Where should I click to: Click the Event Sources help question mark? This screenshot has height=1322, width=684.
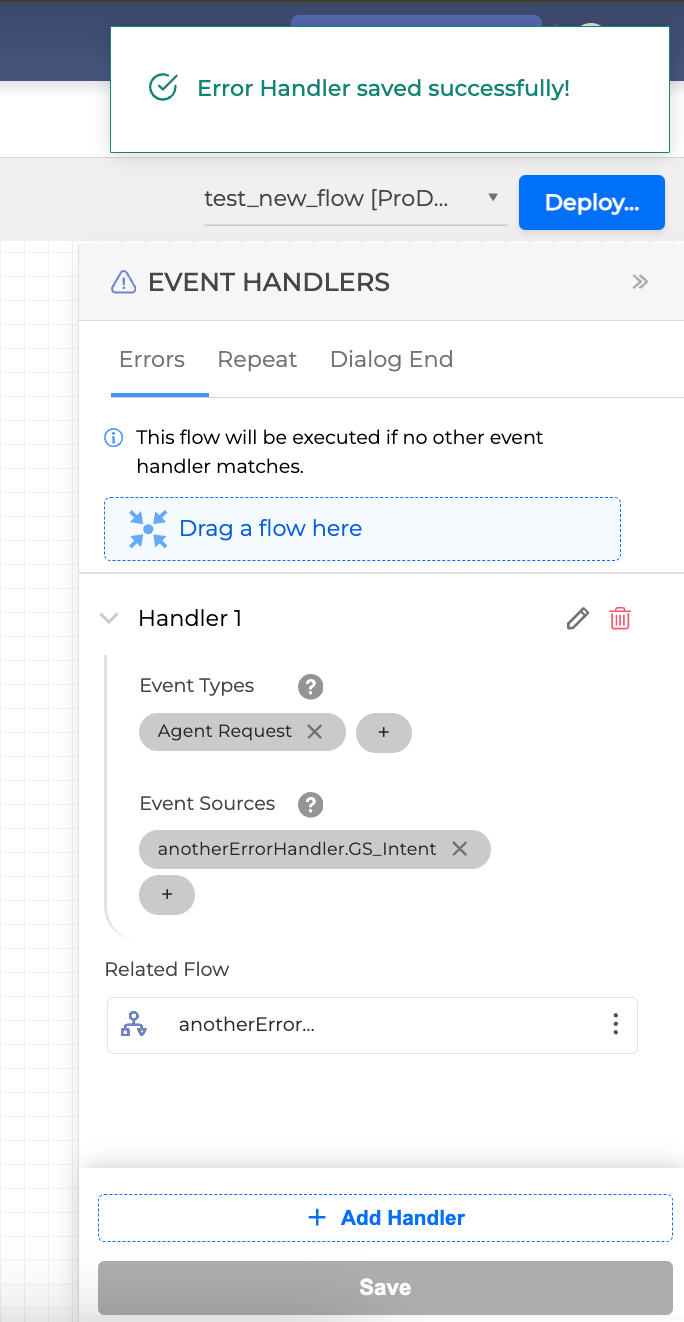coord(311,804)
